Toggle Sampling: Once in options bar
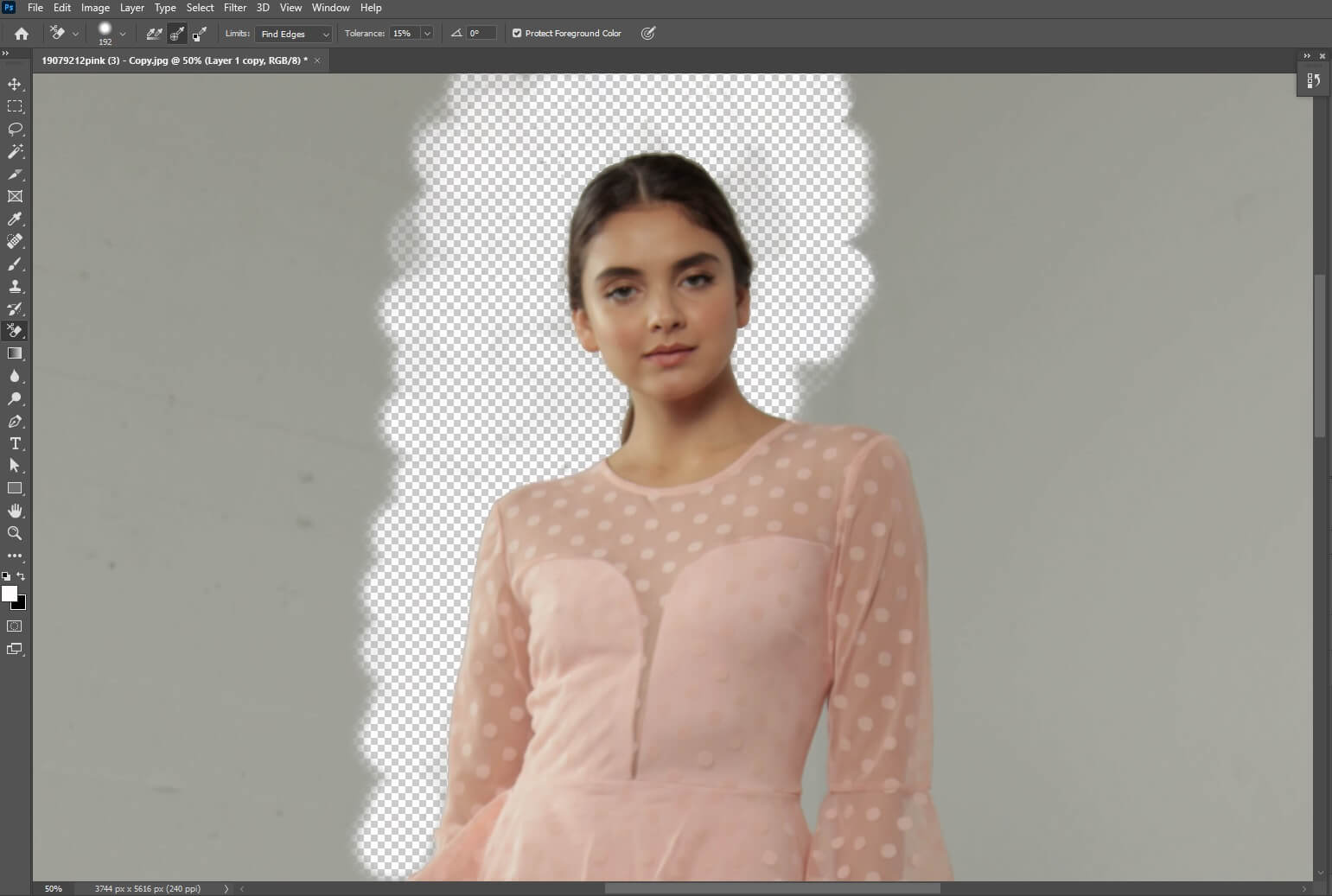This screenshot has width=1332, height=896. pyautogui.click(x=177, y=33)
